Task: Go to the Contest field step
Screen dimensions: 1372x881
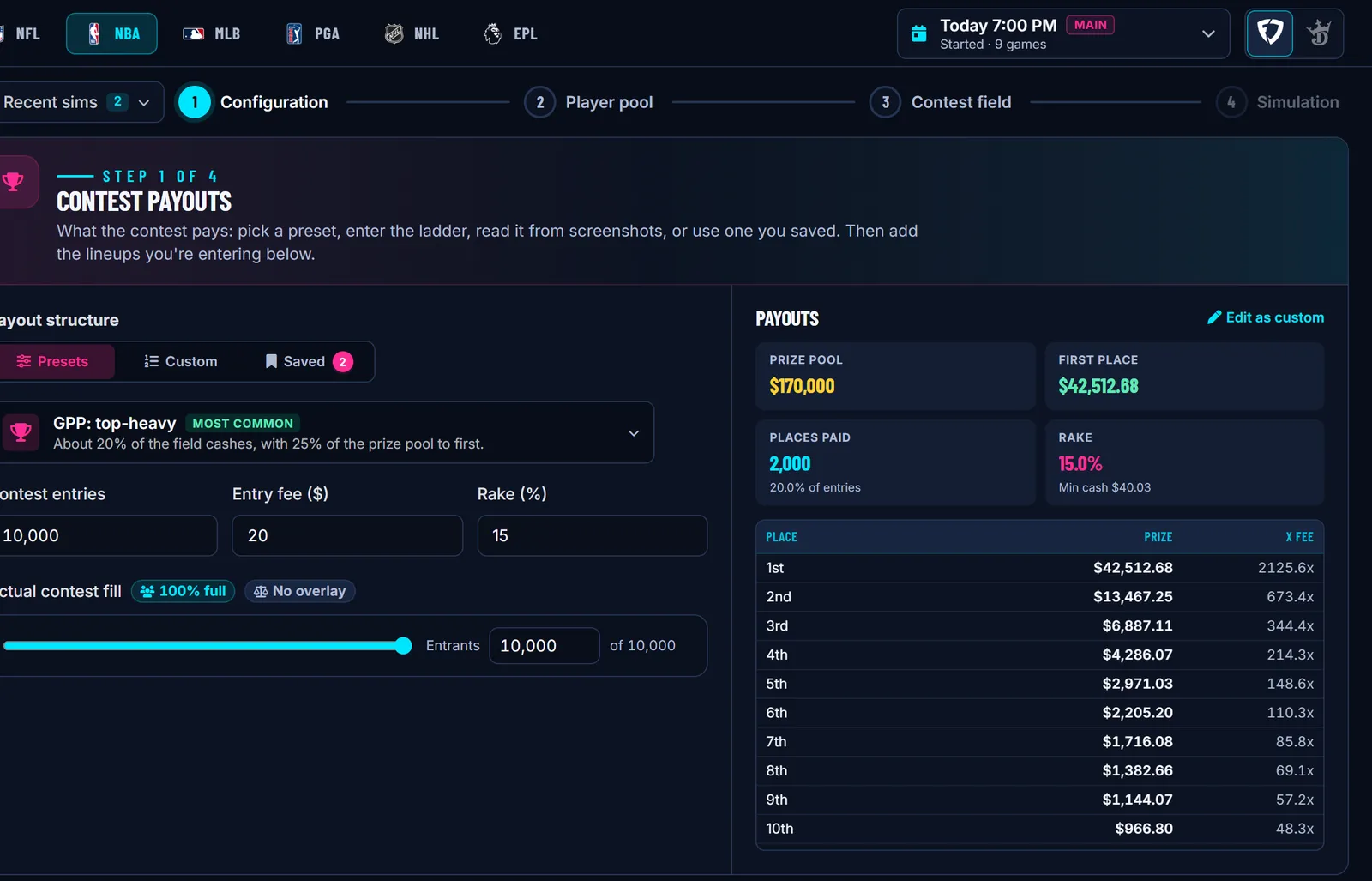Action: [x=941, y=102]
